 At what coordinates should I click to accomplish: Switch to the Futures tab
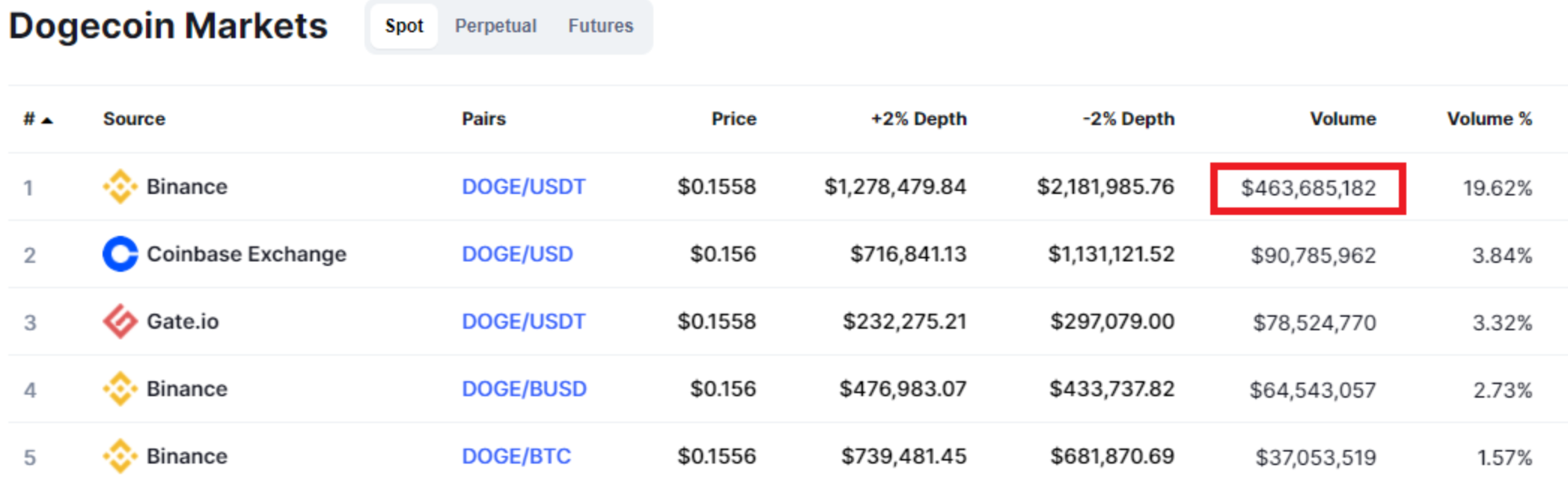600,26
